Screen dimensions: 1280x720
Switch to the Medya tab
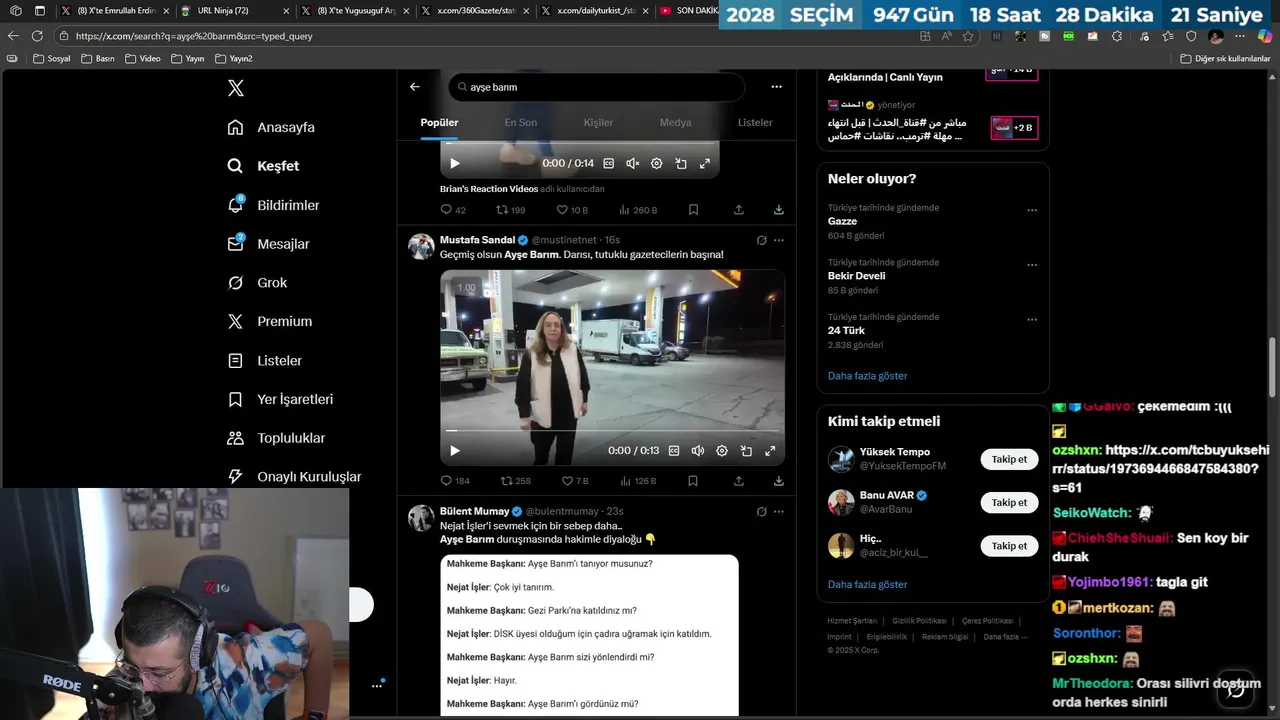click(x=675, y=122)
